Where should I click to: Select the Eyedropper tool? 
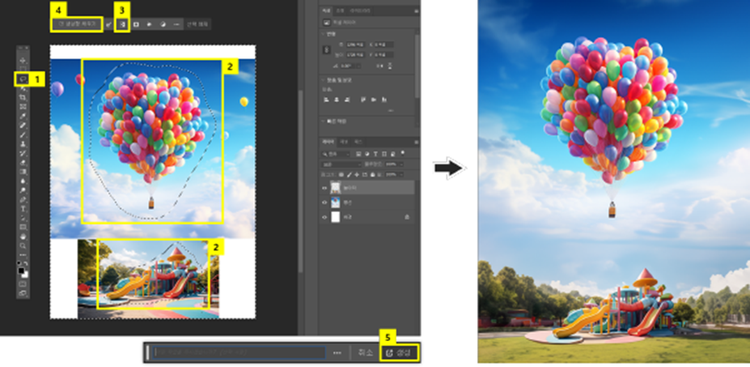[23, 116]
